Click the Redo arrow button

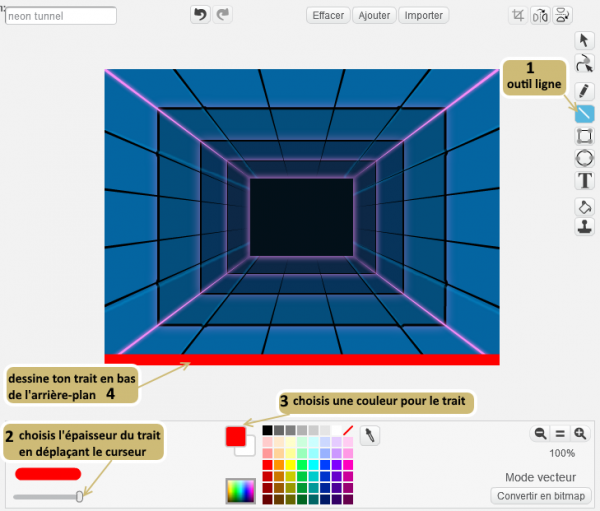[x=223, y=15]
